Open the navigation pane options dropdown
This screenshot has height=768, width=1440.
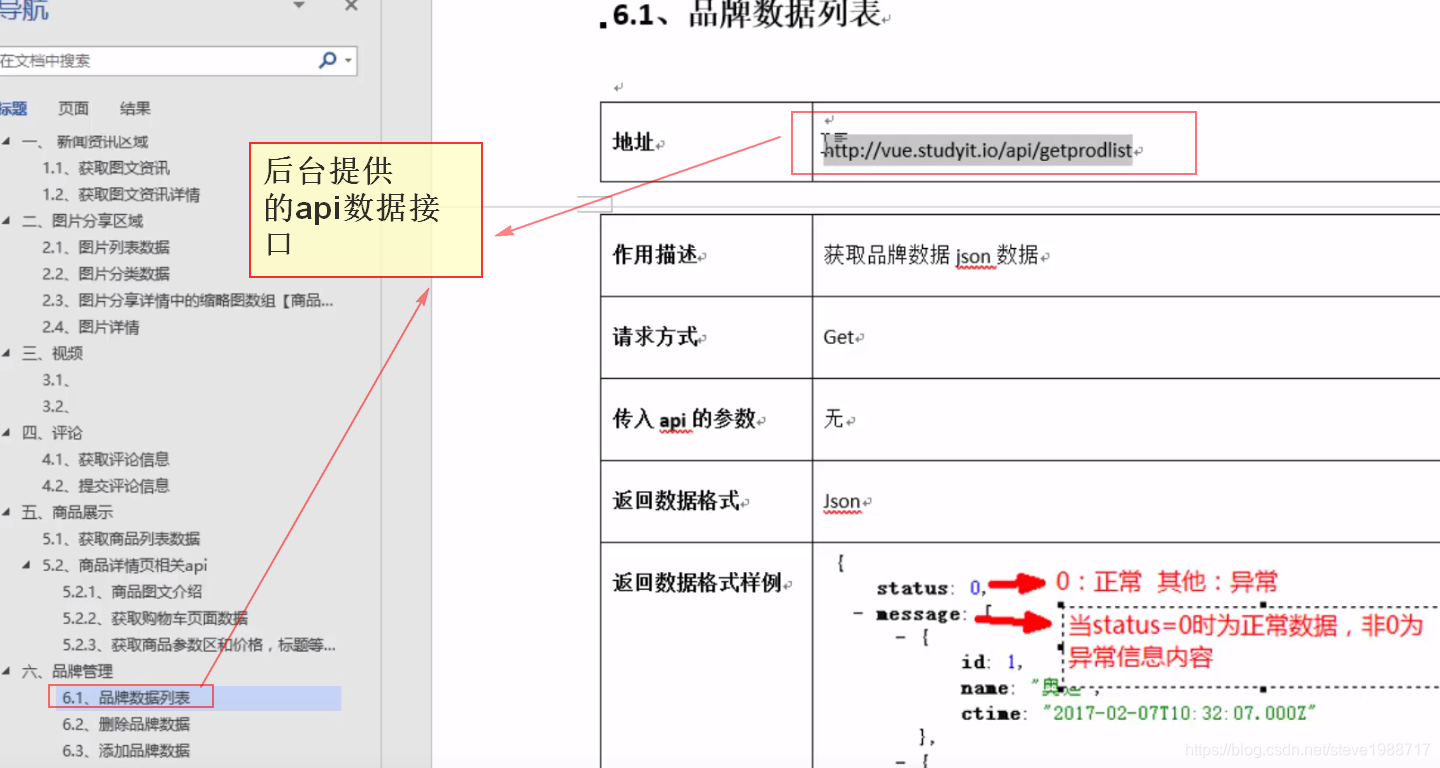pyautogui.click(x=298, y=6)
